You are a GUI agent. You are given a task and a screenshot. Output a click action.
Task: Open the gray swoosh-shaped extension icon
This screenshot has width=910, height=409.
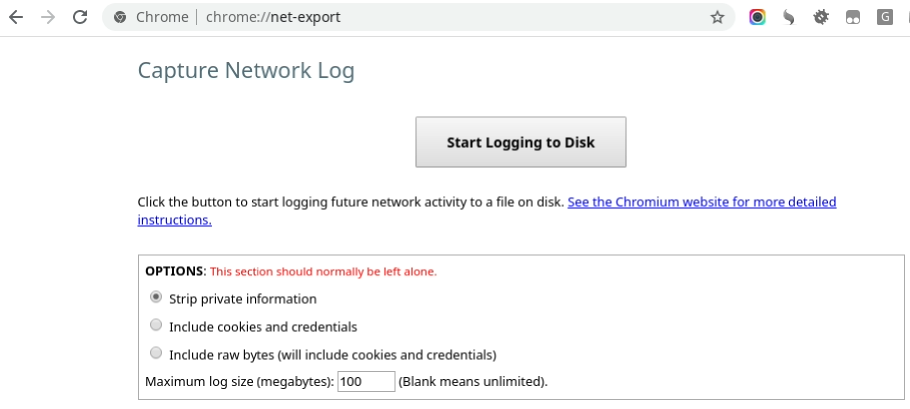pos(788,17)
